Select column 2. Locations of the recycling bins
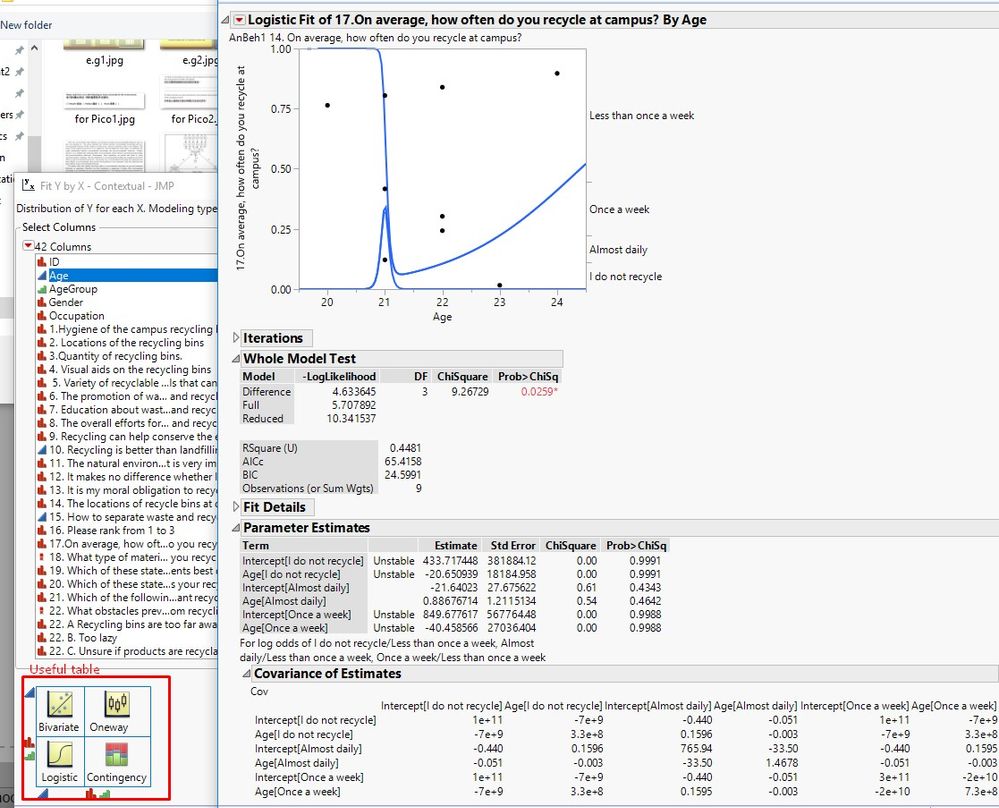999x808 pixels. [127, 342]
